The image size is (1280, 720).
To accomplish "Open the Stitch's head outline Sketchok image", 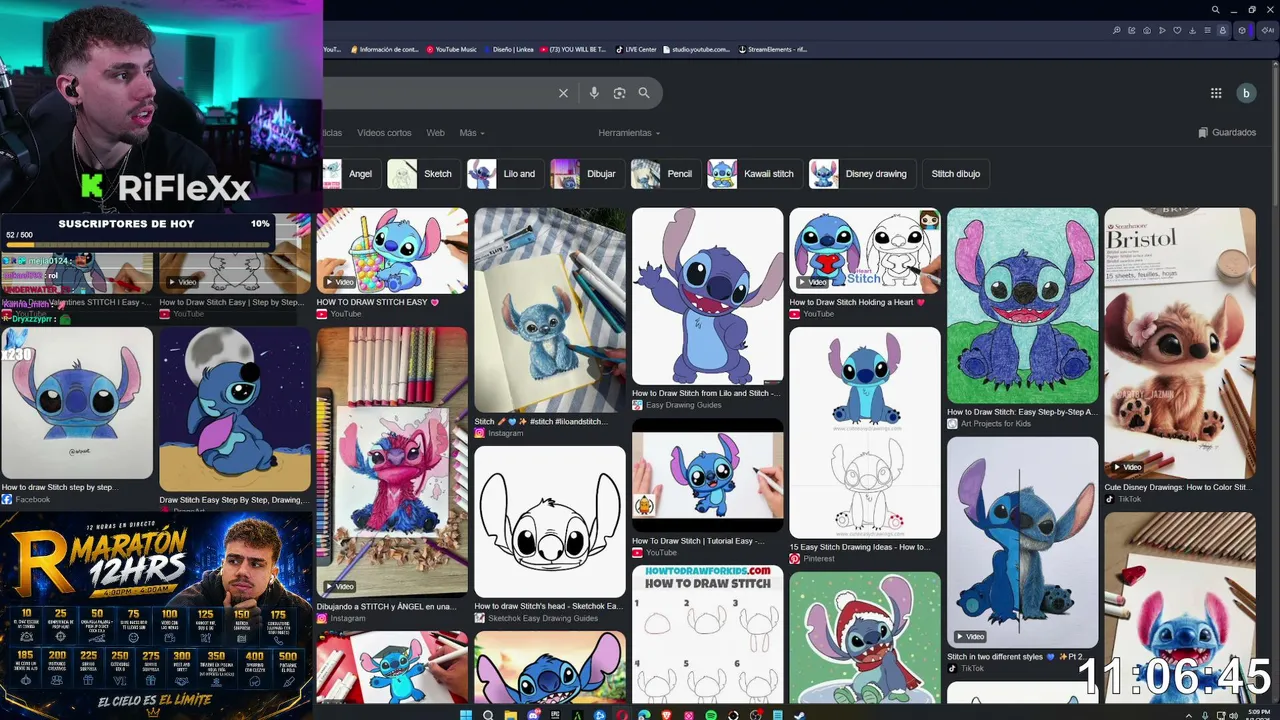I will (550, 522).
